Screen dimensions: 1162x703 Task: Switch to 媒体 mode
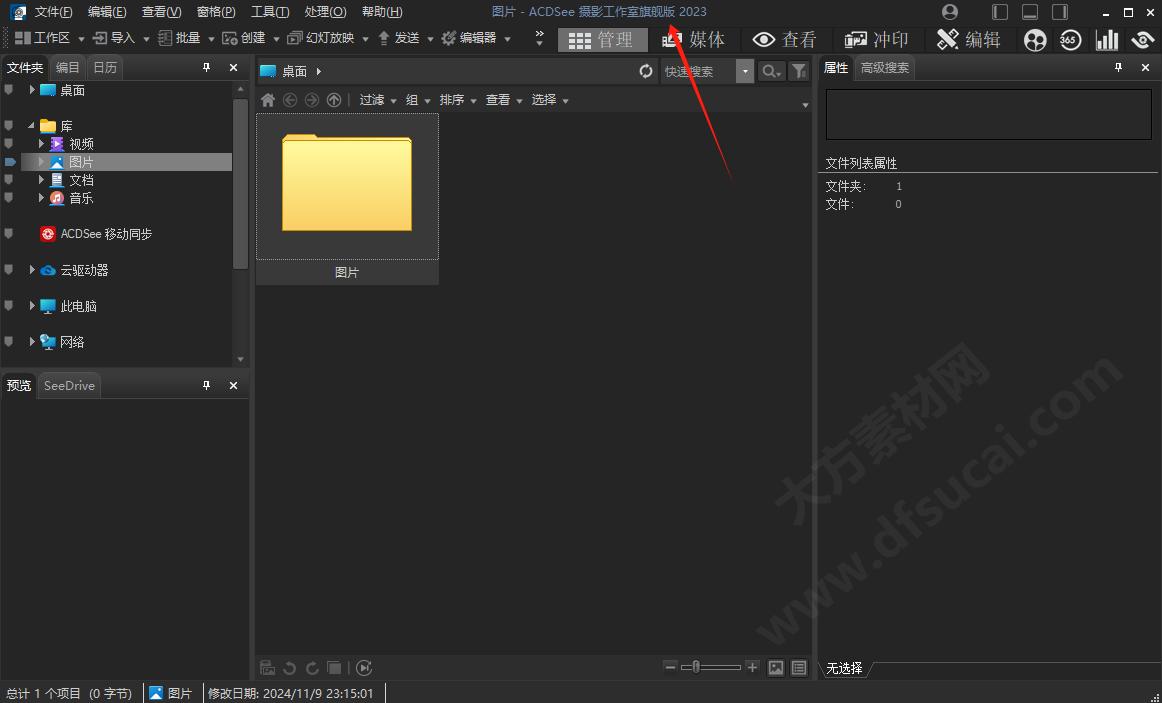point(694,40)
